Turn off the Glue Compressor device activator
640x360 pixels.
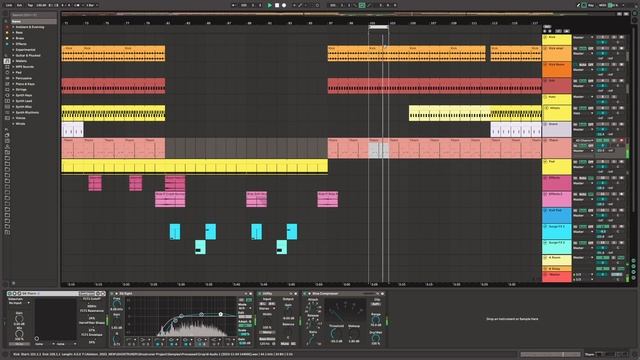[x=304, y=293]
